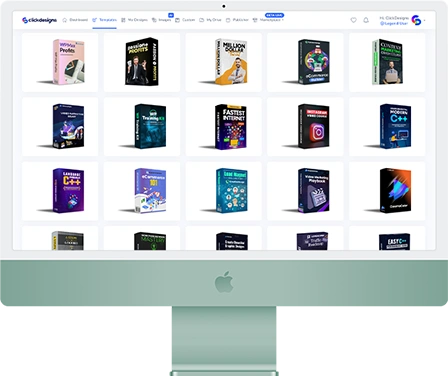Open the eCommerce 101 box template

(142, 191)
